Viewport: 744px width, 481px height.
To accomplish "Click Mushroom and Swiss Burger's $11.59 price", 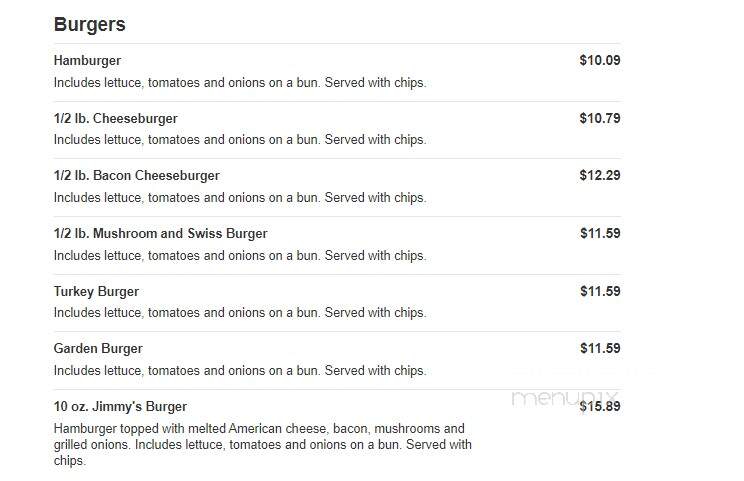I will 600,233.
